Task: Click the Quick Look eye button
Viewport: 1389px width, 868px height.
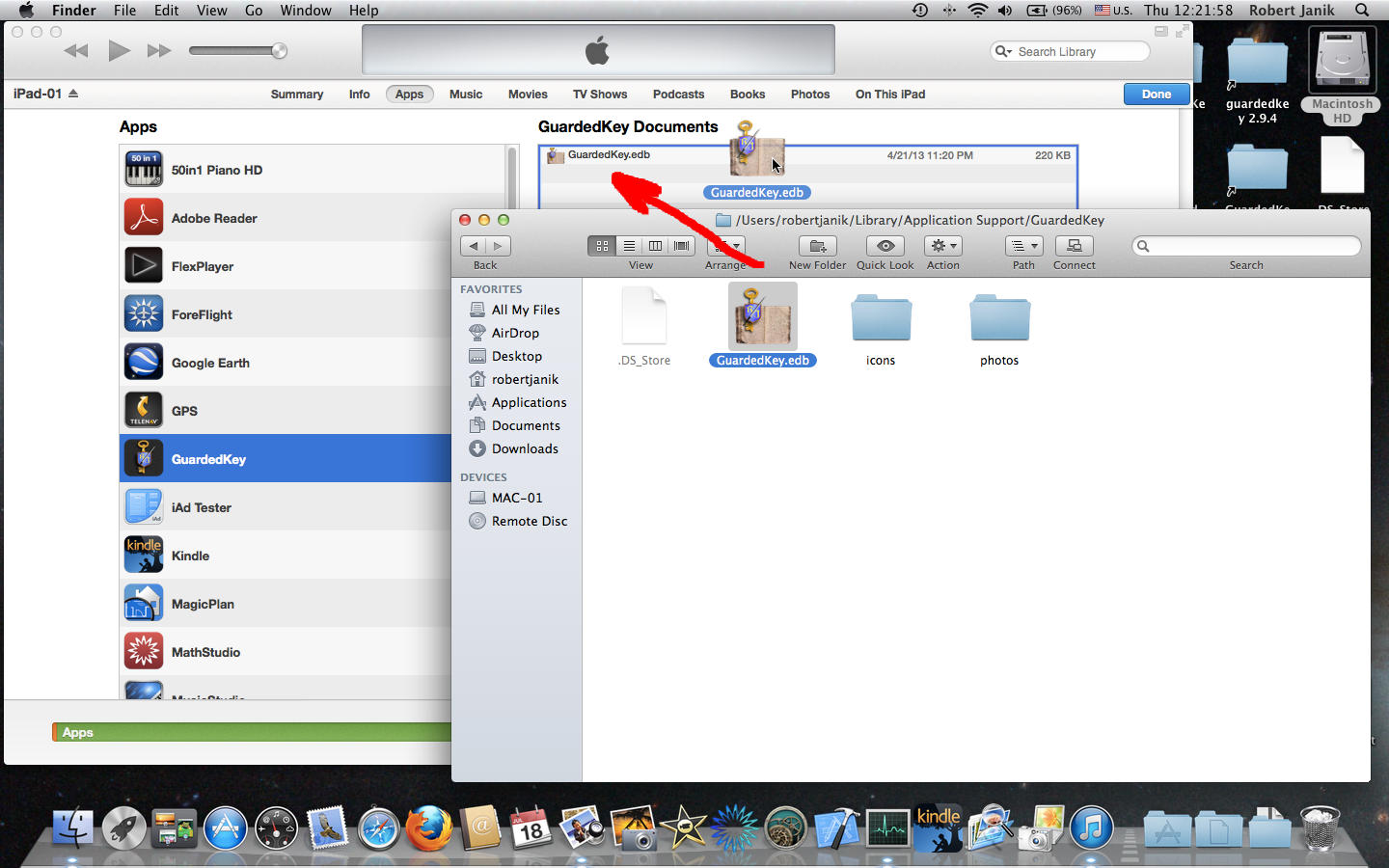Action: coord(885,246)
